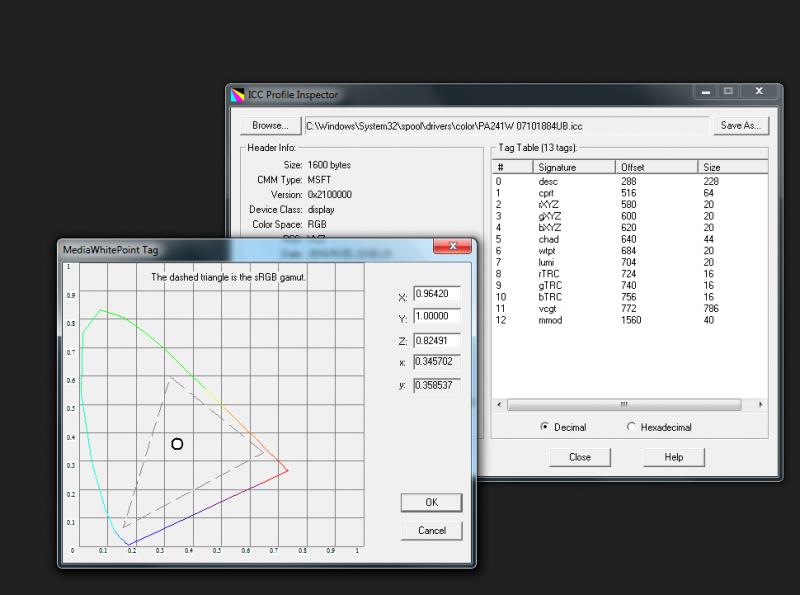Click the Save As... button
Screen dimensions: 800x595
741,126
